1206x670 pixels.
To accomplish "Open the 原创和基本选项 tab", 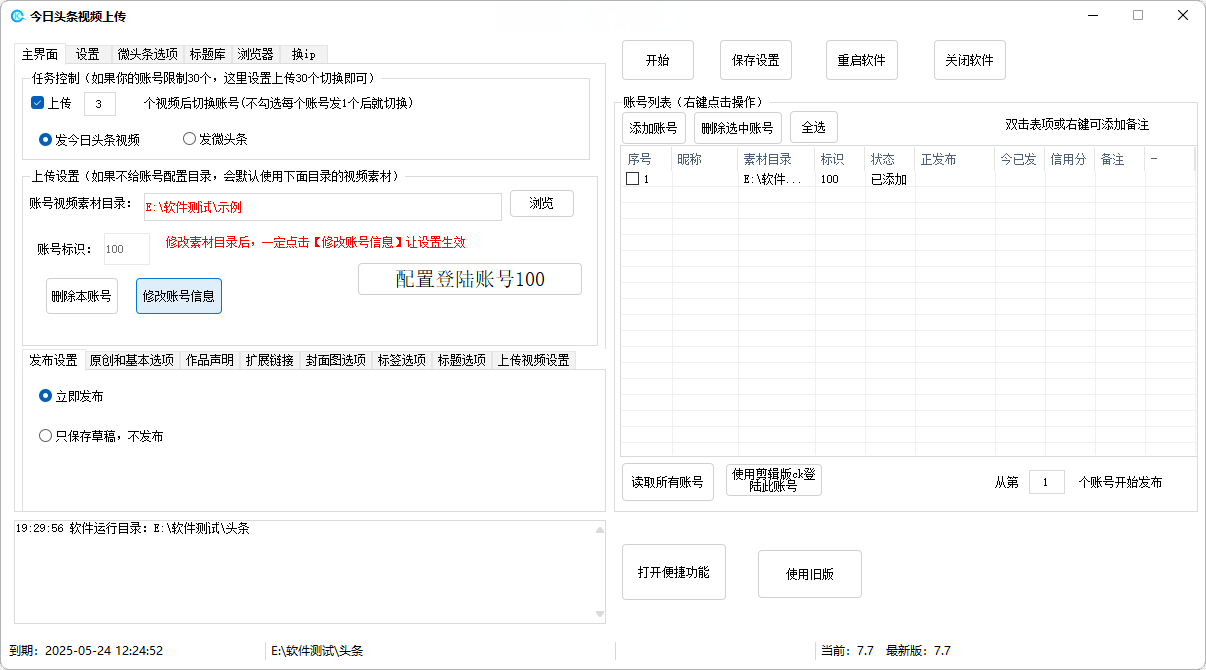I will pos(132,361).
